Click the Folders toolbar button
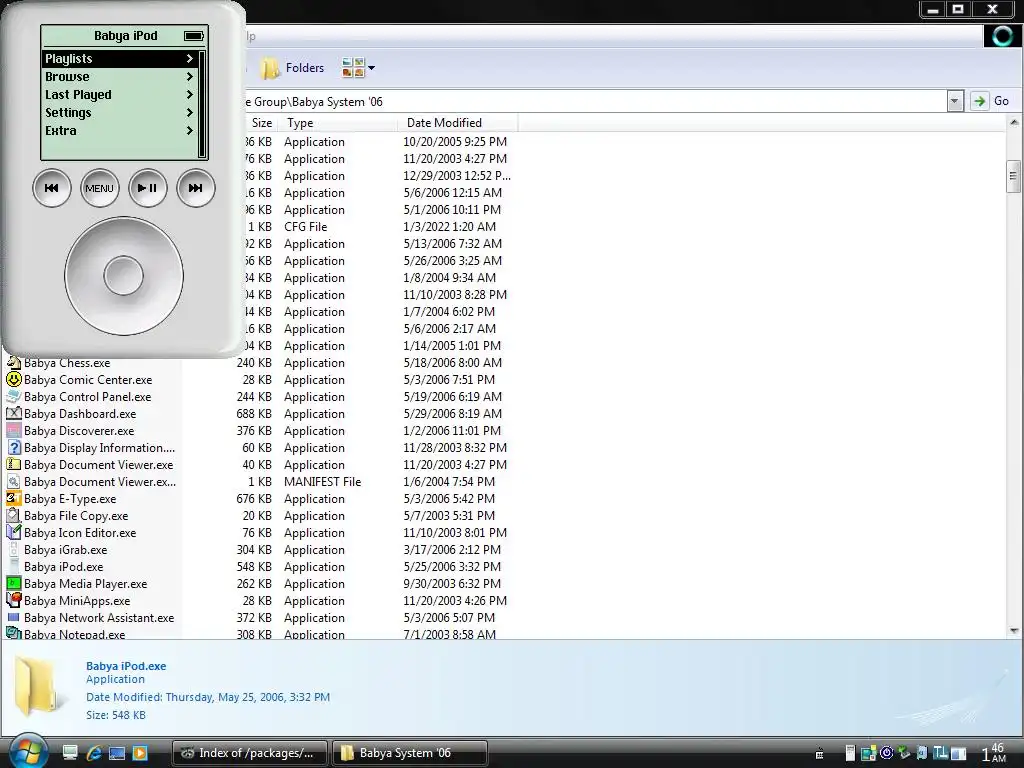Image resolution: width=1024 pixels, height=768 pixels. tap(292, 68)
